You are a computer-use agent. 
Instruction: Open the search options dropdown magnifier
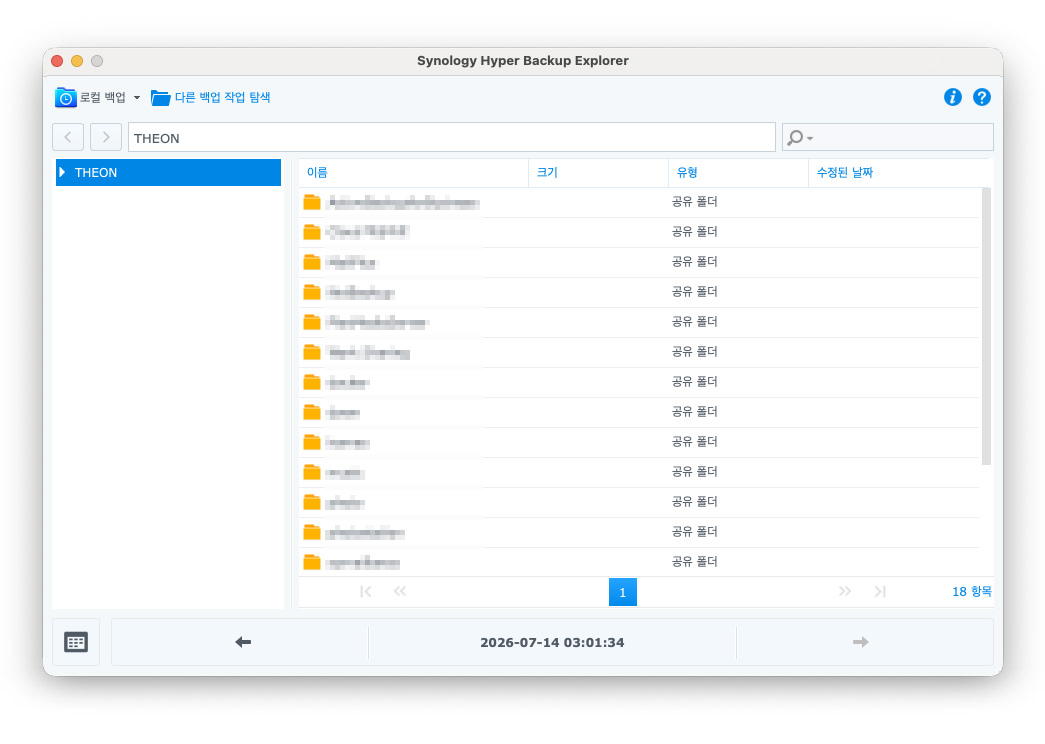point(800,138)
